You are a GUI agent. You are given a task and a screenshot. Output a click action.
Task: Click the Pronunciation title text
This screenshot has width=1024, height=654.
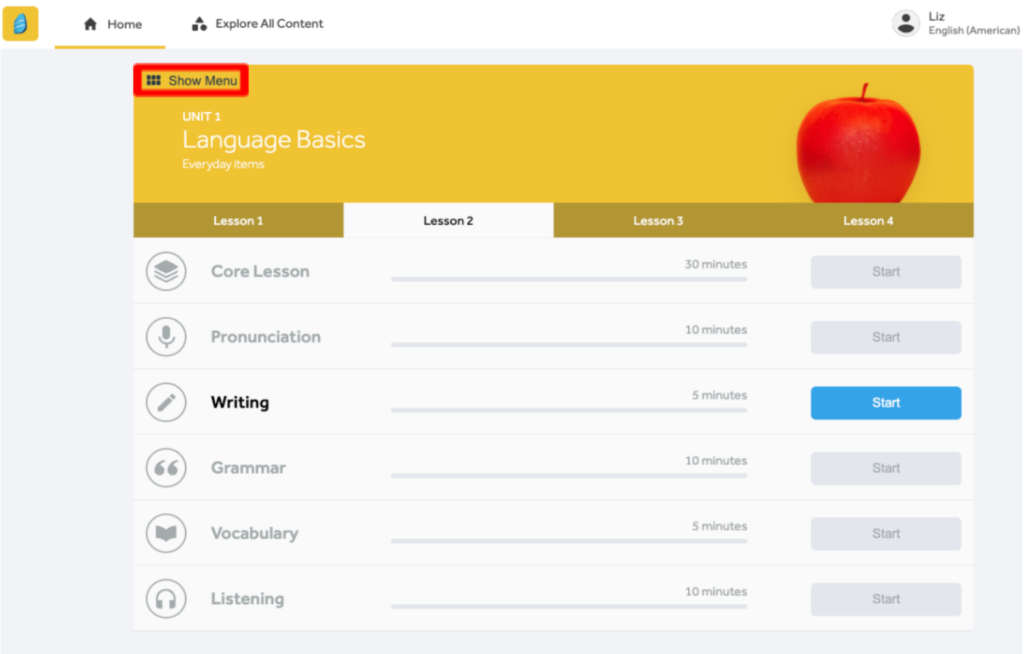[266, 336]
